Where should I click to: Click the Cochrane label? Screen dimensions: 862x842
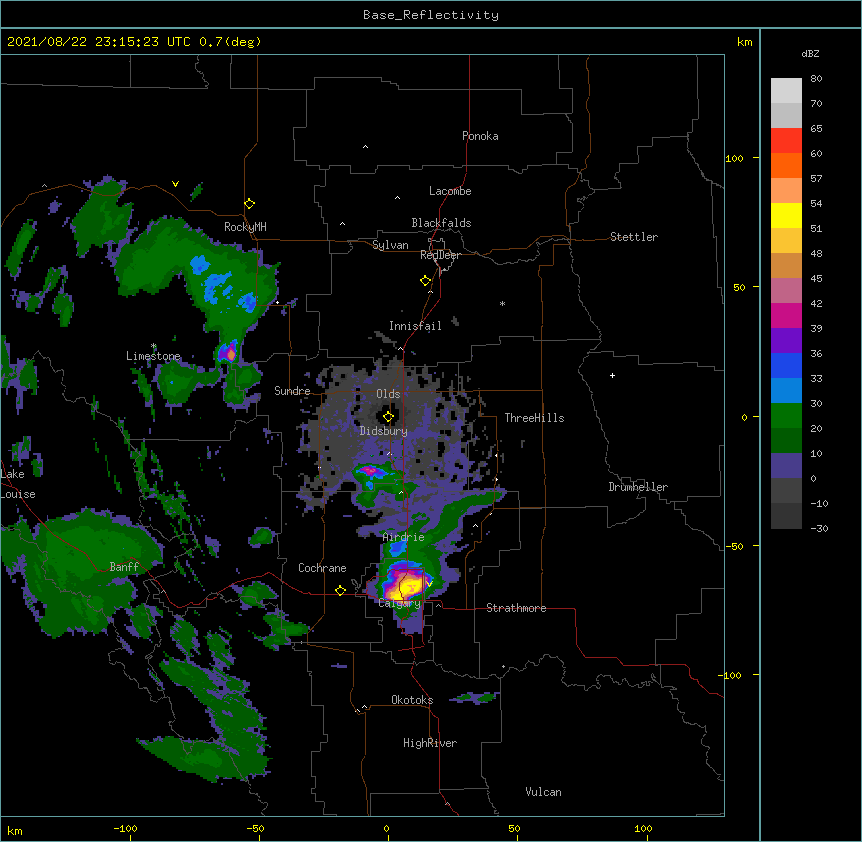click(322, 568)
